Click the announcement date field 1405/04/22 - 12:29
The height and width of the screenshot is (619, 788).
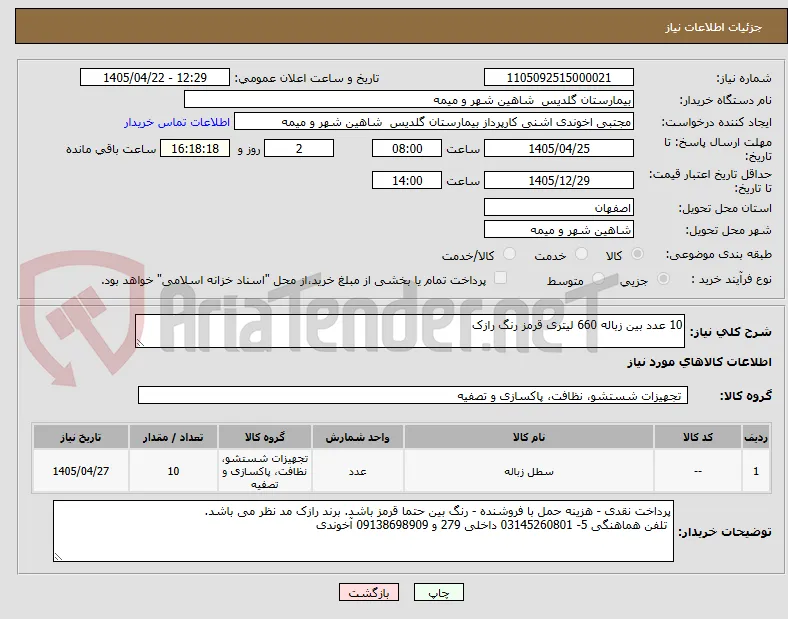click(x=155, y=77)
